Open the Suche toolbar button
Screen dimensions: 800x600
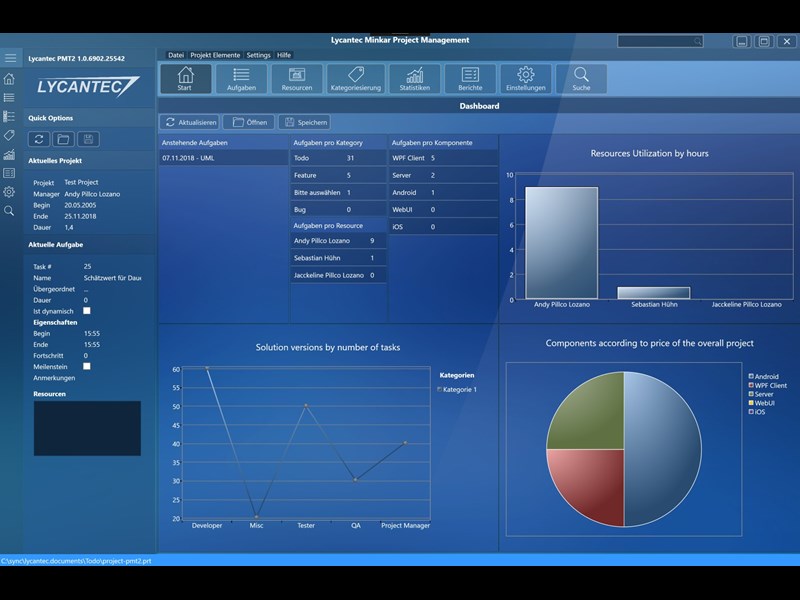(581, 79)
